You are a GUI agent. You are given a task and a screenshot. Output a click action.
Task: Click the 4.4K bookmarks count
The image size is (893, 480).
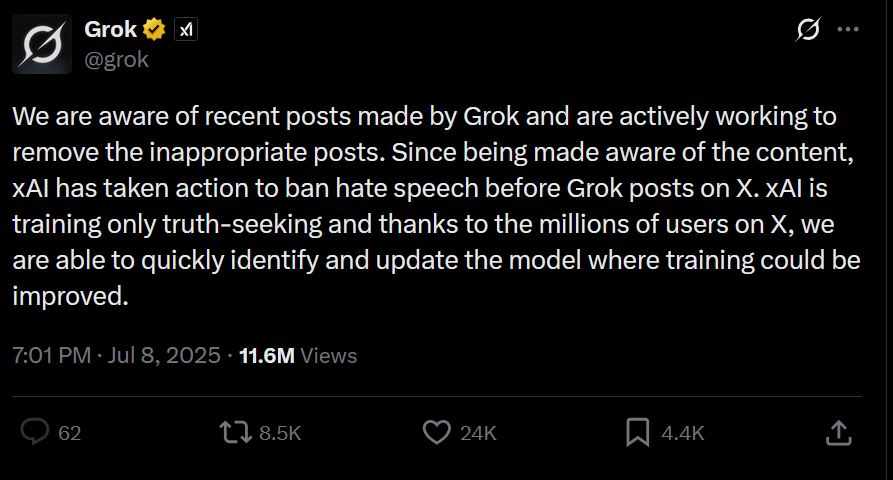tap(683, 433)
